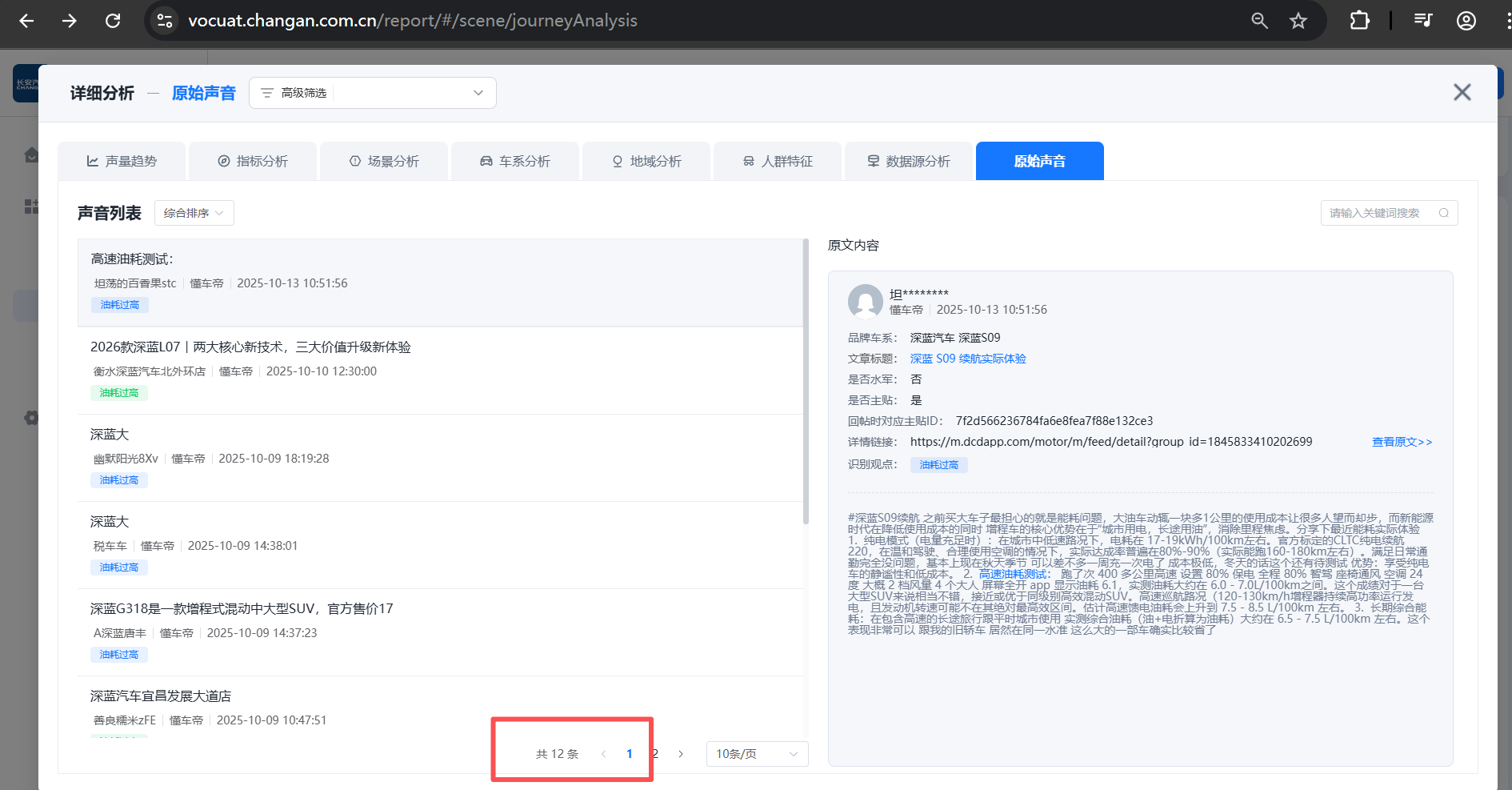Viewport: 1512px width, 790px height.
Task: Open the browser profile avatar icon
Action: 1466,21
